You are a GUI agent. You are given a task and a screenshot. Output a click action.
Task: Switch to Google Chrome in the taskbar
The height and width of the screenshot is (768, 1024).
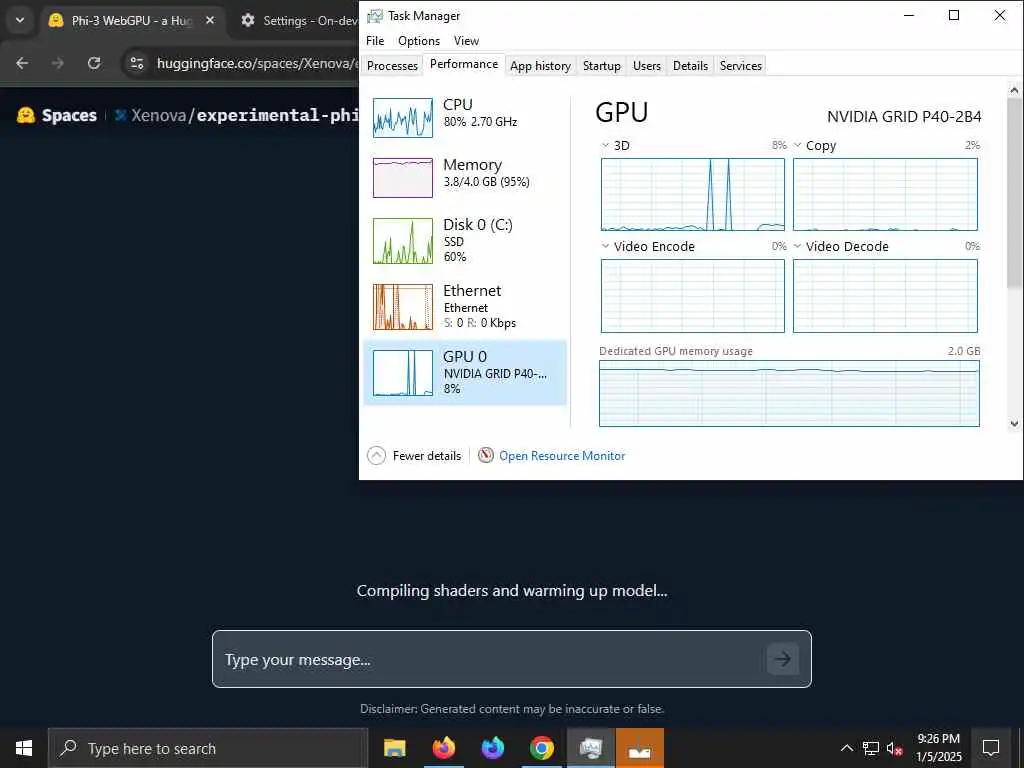(x=541, y=748)
